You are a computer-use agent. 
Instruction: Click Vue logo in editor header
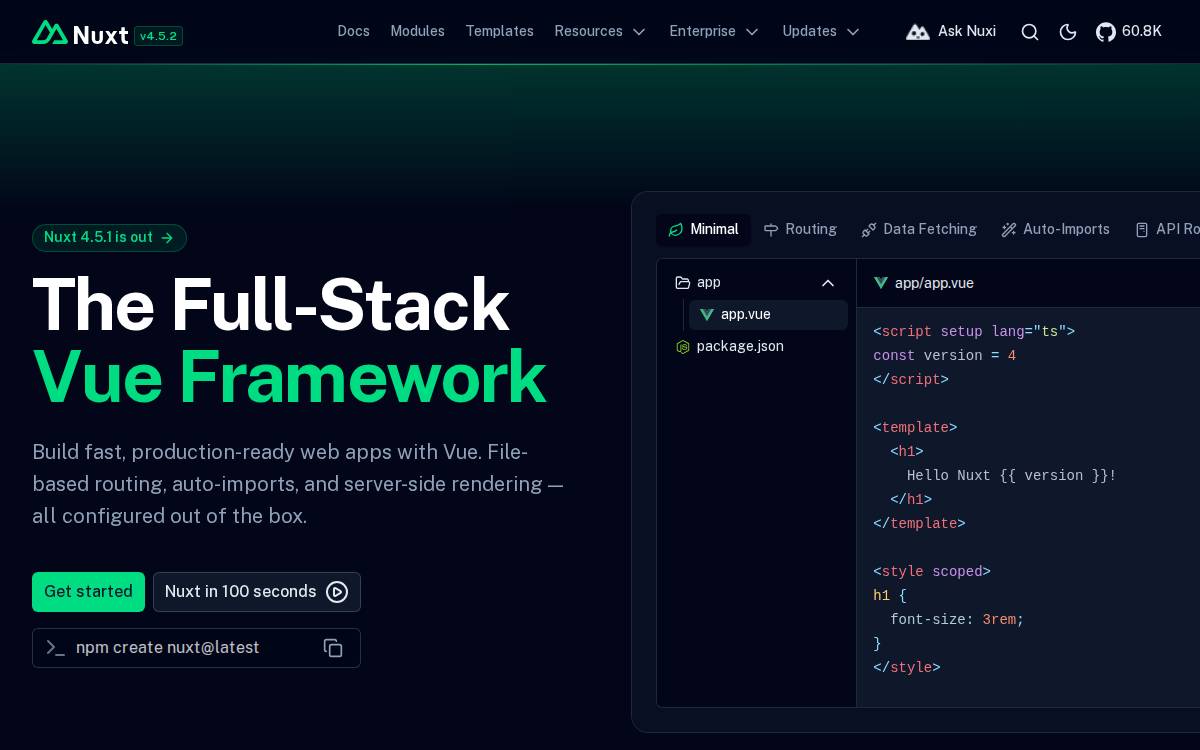[x=881, y=283]
